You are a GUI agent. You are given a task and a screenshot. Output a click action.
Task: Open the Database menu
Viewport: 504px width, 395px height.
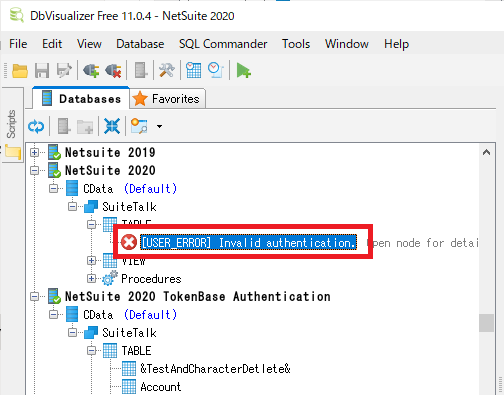click(140, 44)
